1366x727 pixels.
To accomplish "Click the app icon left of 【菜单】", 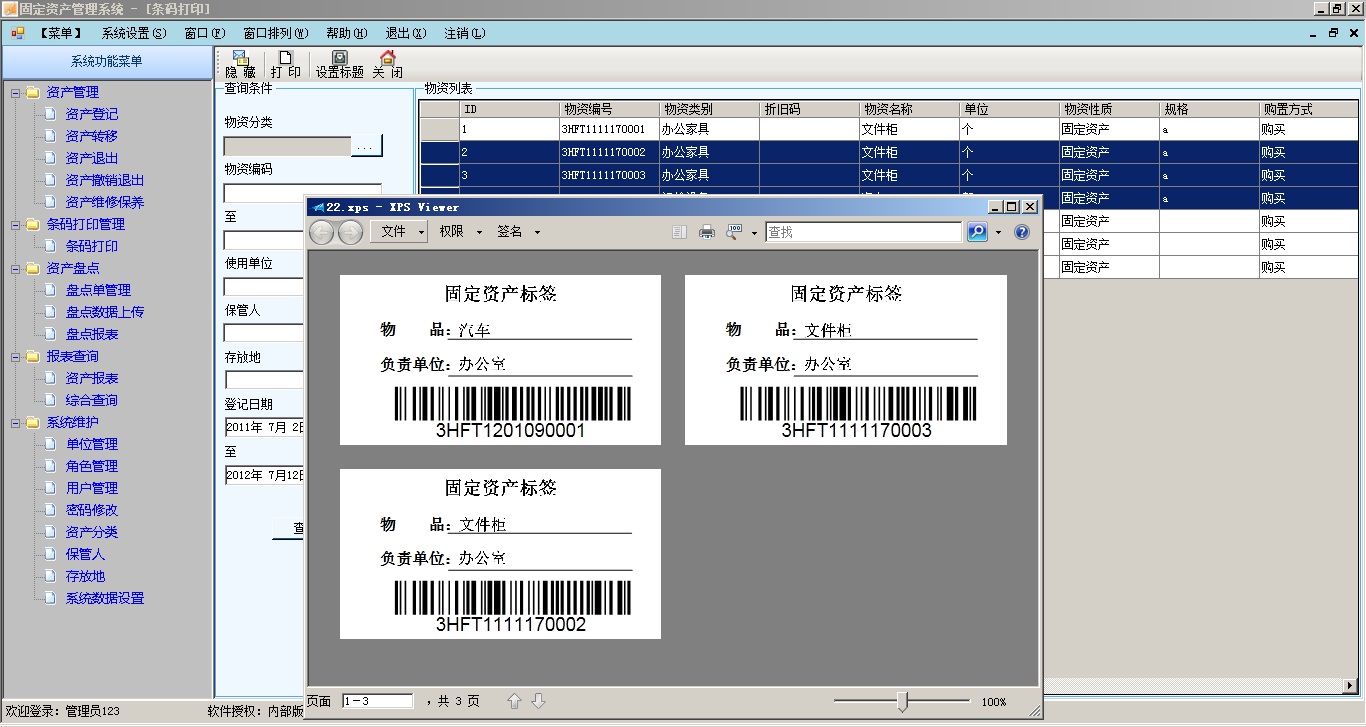I will coord(17,33).
